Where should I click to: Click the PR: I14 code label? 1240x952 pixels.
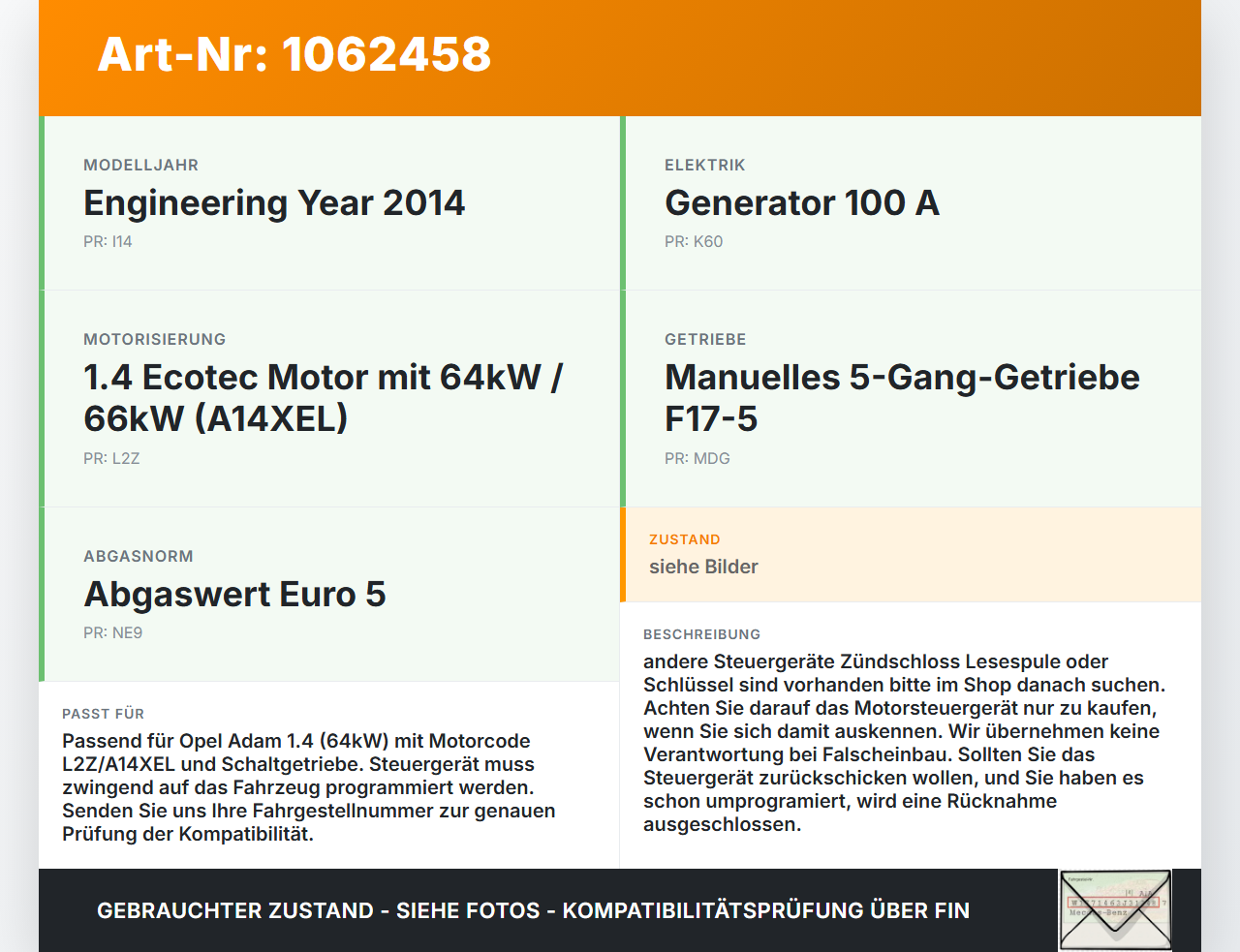pyautogui.click(x=108, y=241)
